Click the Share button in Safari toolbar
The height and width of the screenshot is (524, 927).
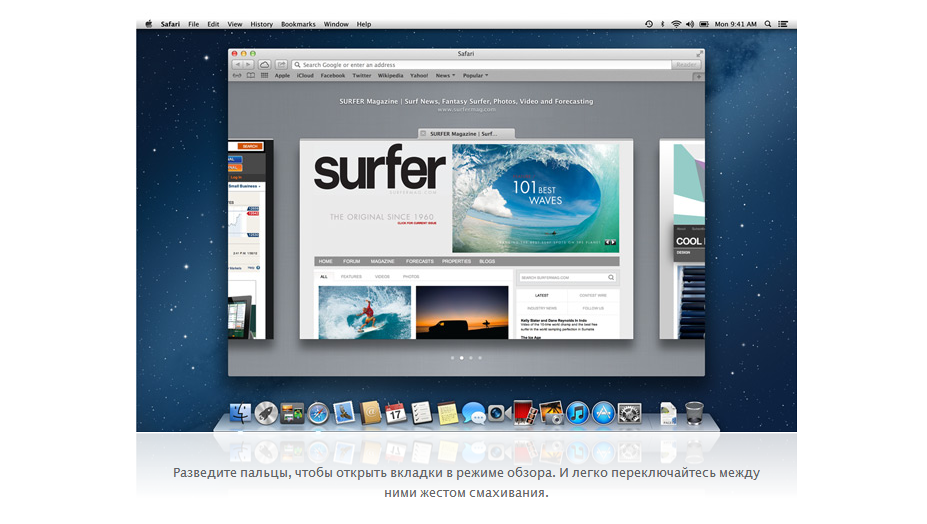[x=281, y=64]
